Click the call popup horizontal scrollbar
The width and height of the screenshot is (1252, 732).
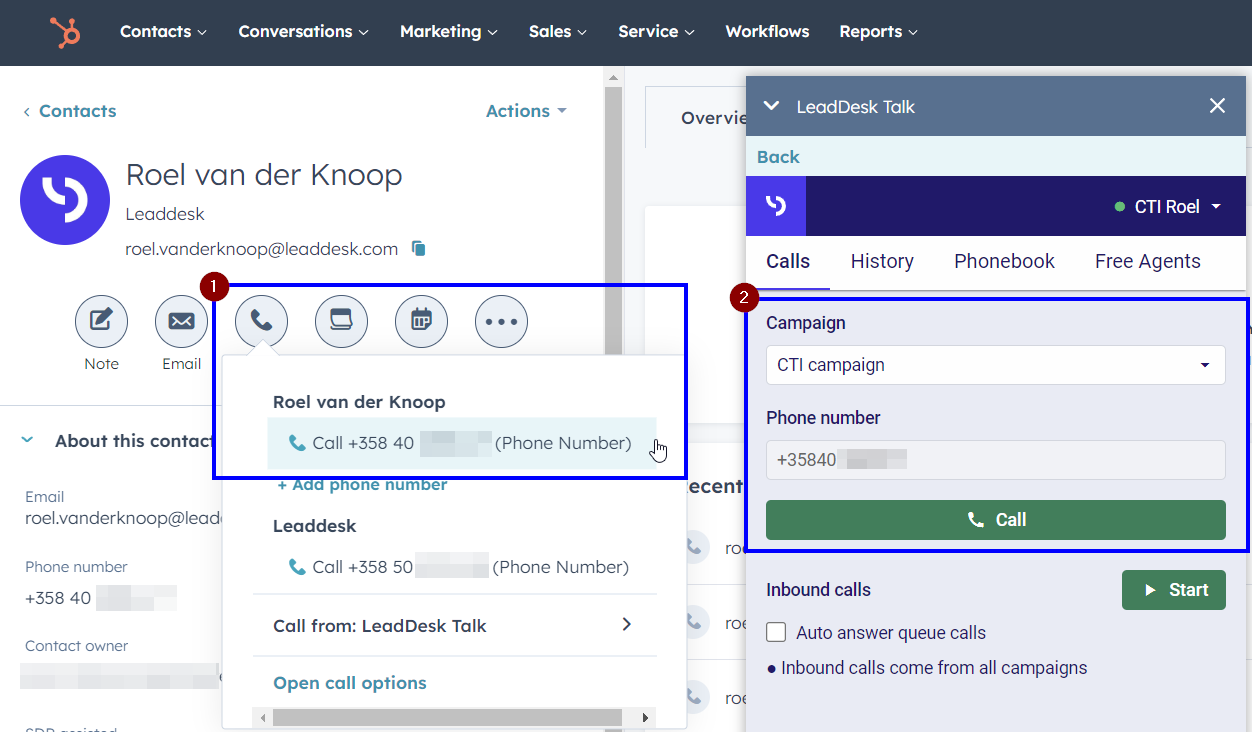(x=446, y=717)
